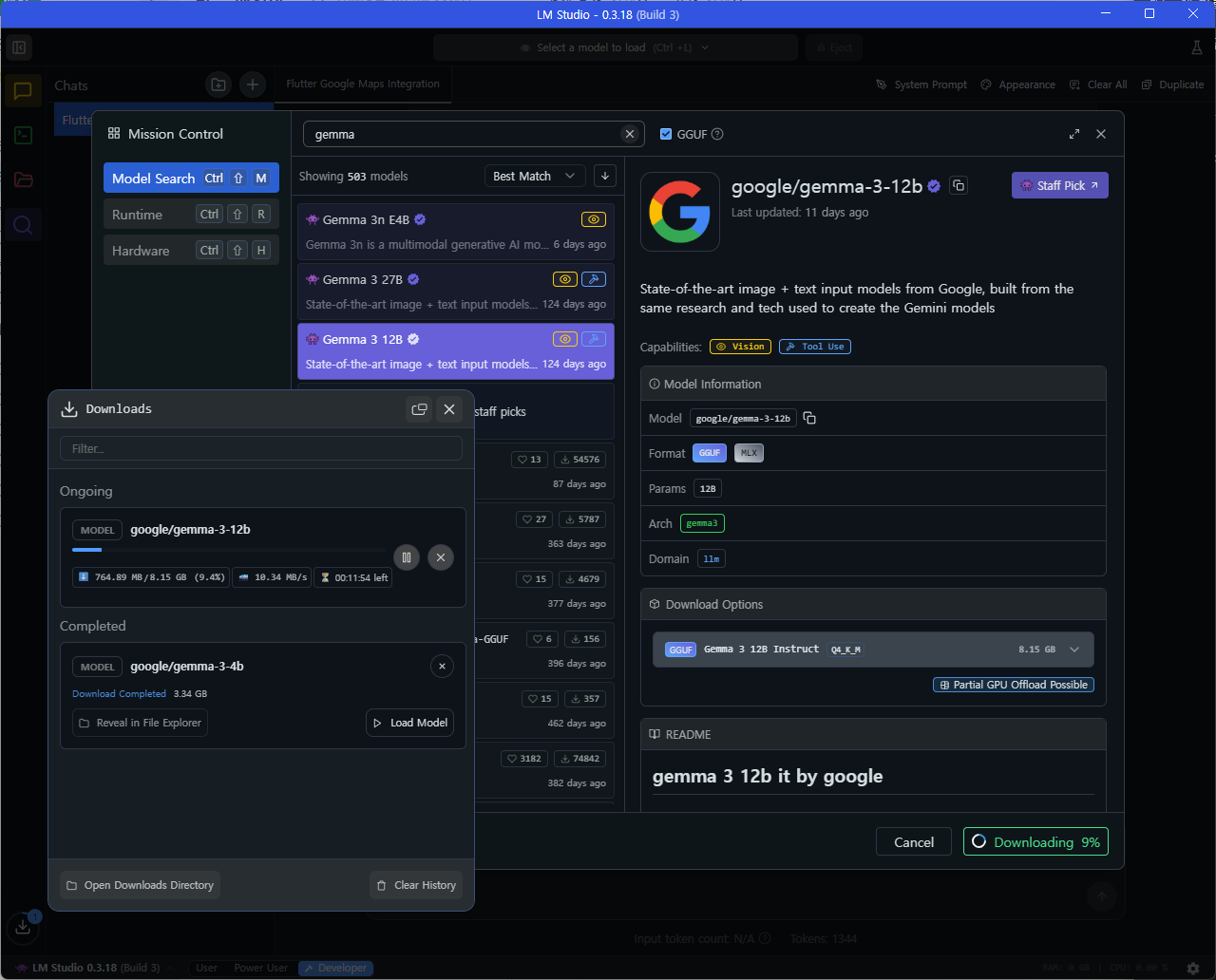The width and height of the screenshot is (1216, 980).
Task: Click the flask icon at top right
Action: pyautogui.click(x=1197, y=47)
